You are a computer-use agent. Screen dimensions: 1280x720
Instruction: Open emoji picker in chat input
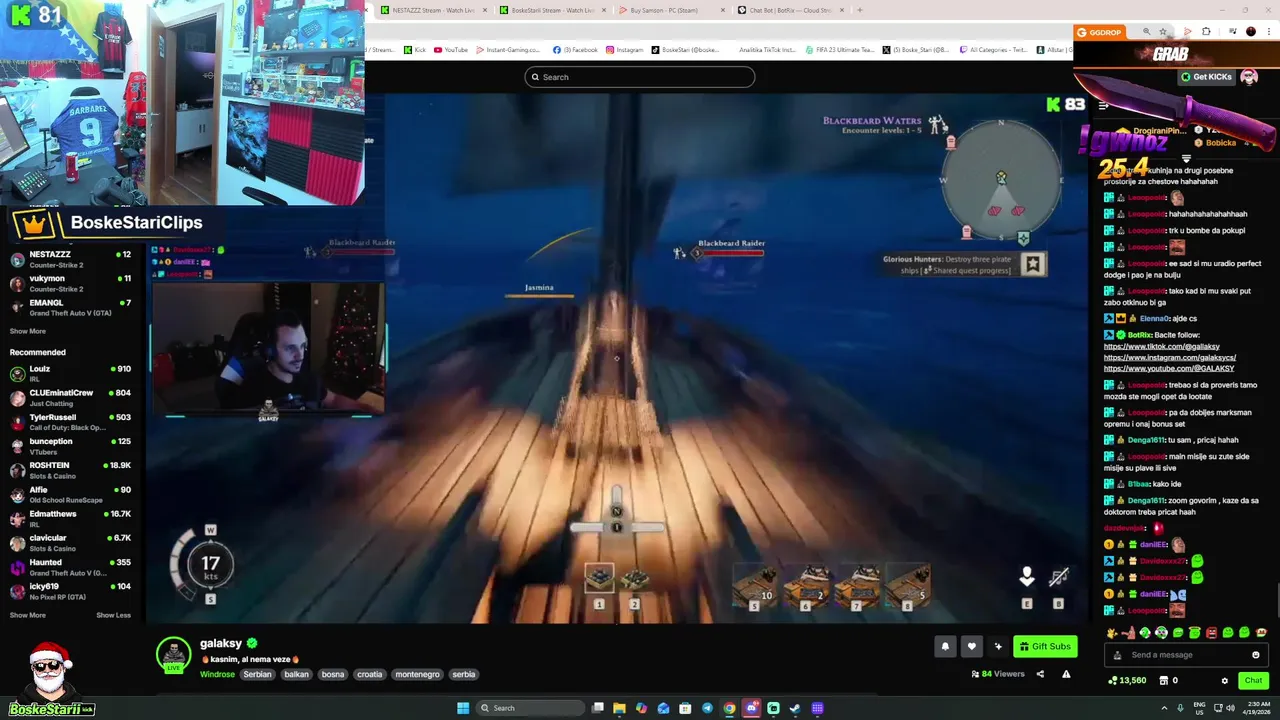tap(1255, 655)
